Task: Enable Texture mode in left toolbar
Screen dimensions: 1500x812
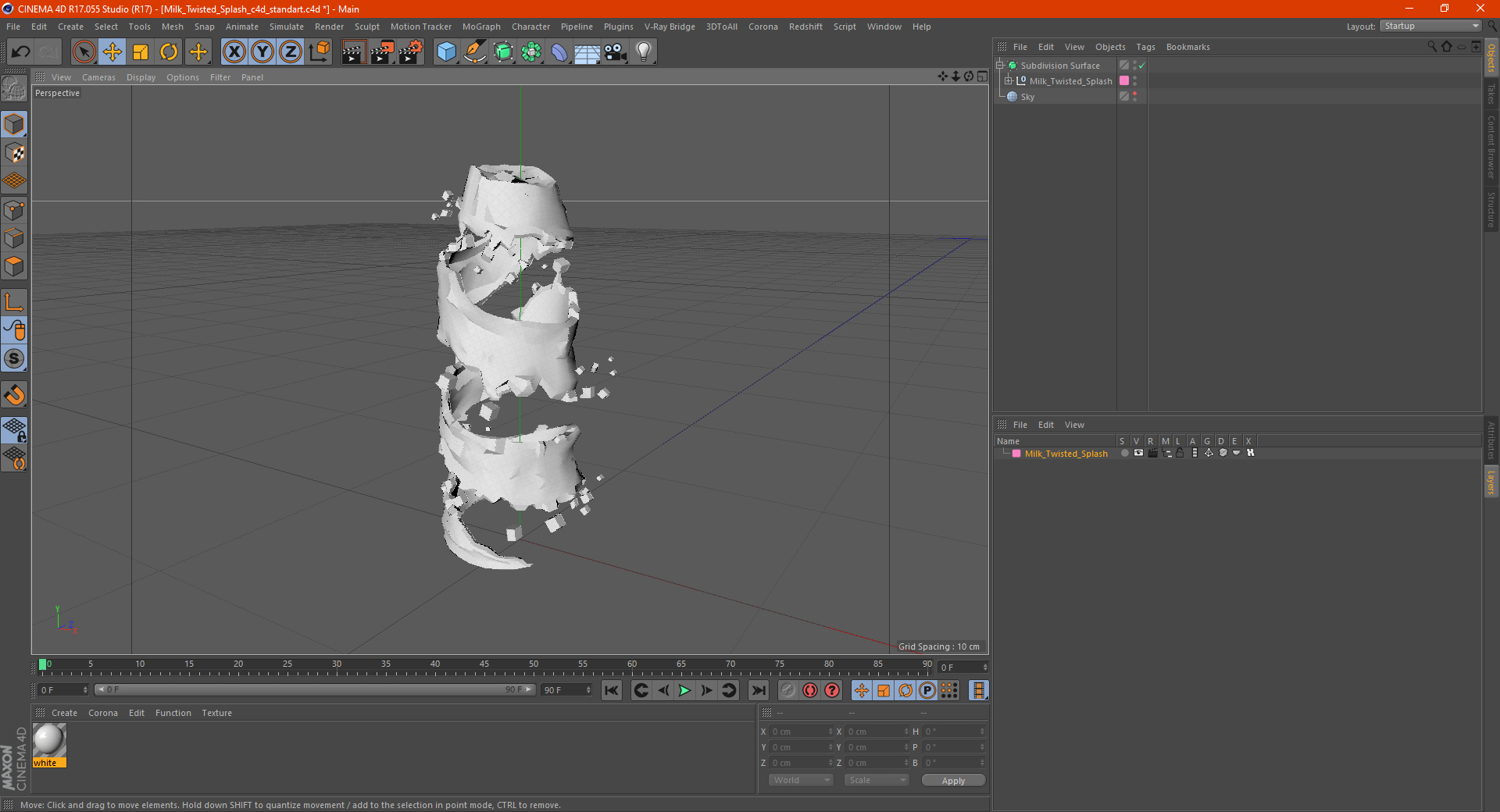Action: pyautogui.click(x=15, y=153)
